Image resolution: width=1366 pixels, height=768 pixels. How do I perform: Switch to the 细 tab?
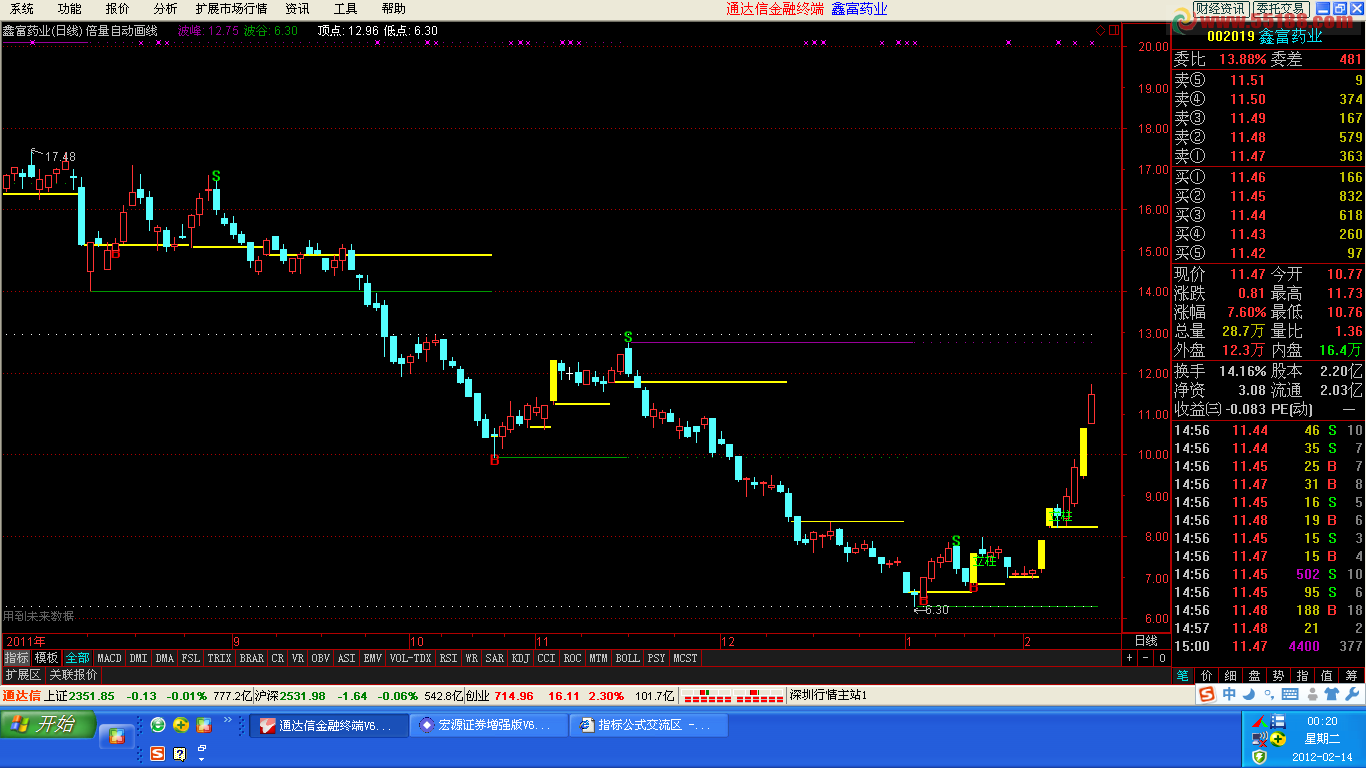[x=1231, y=676]
